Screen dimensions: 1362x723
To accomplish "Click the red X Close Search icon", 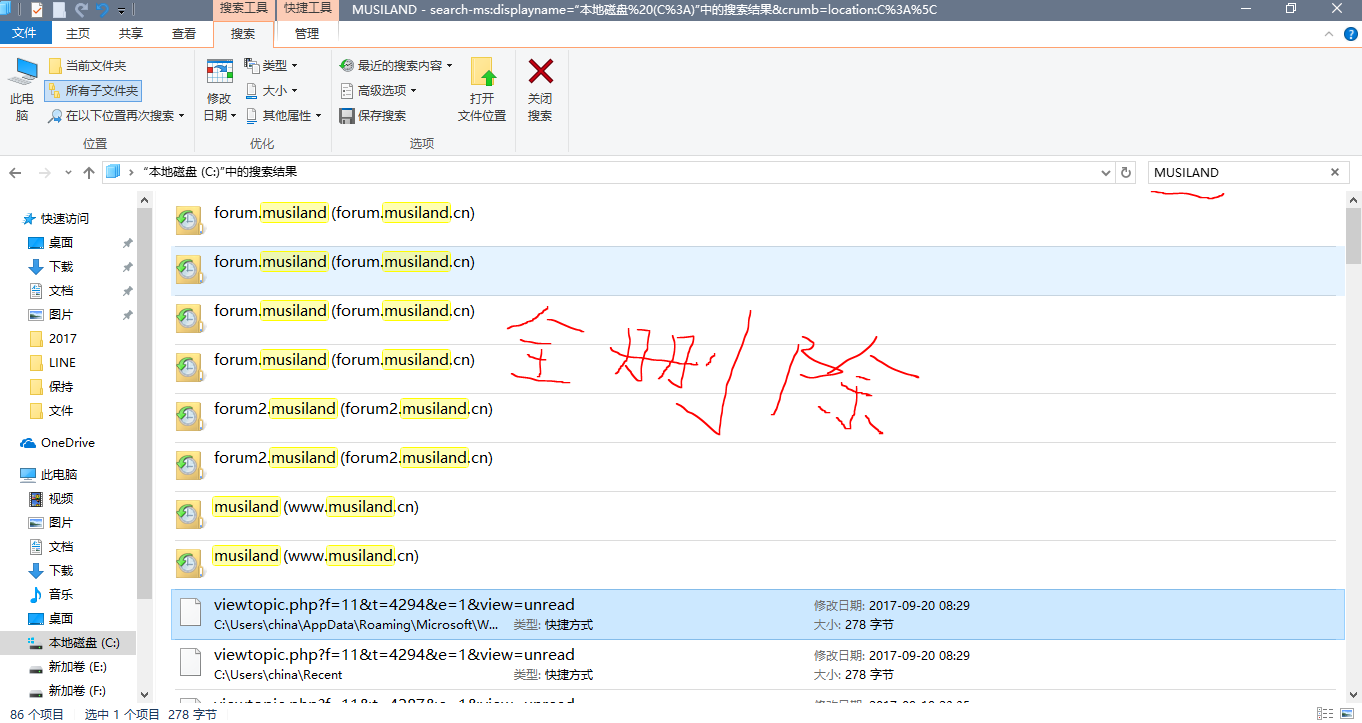I will click(540, 72).
